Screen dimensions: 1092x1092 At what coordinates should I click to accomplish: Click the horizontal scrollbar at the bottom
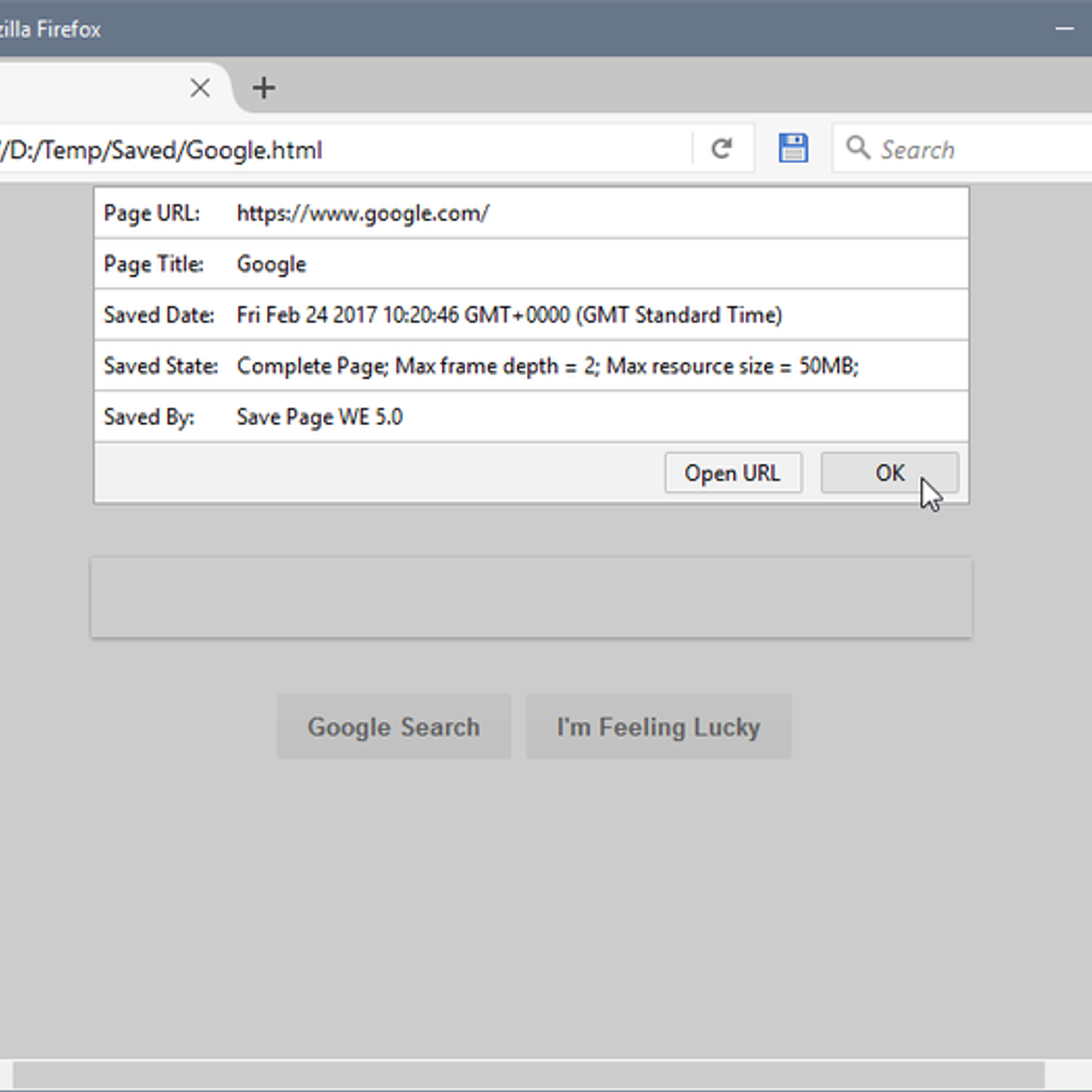tap(528, 1075)
